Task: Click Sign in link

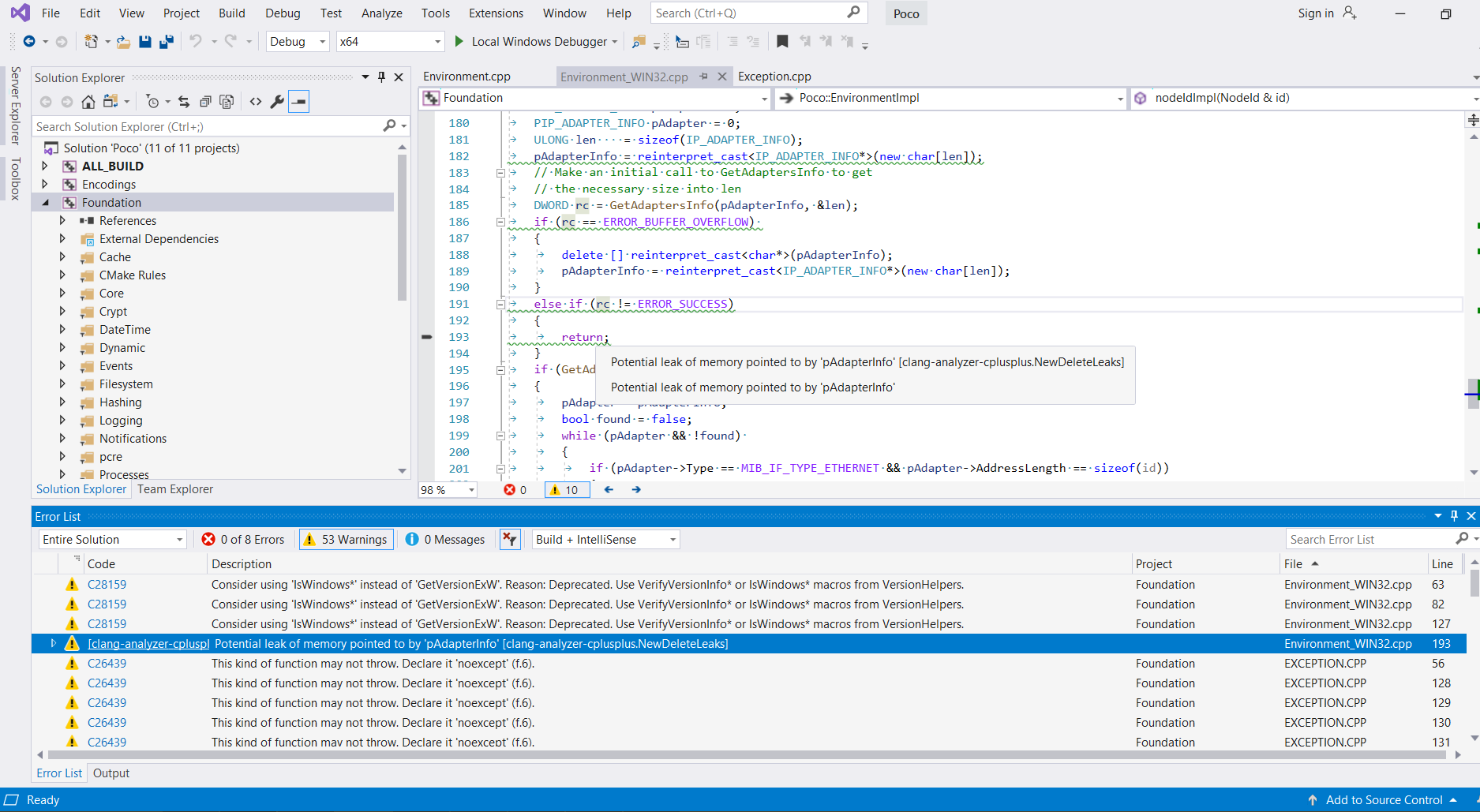Action: [1316, 13]
